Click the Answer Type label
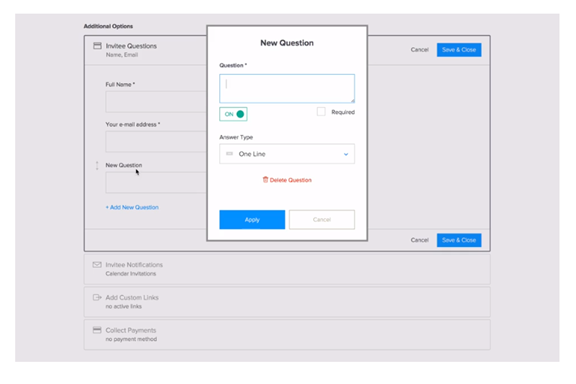The width and height of the screenshot is (576, 384). 236,137
